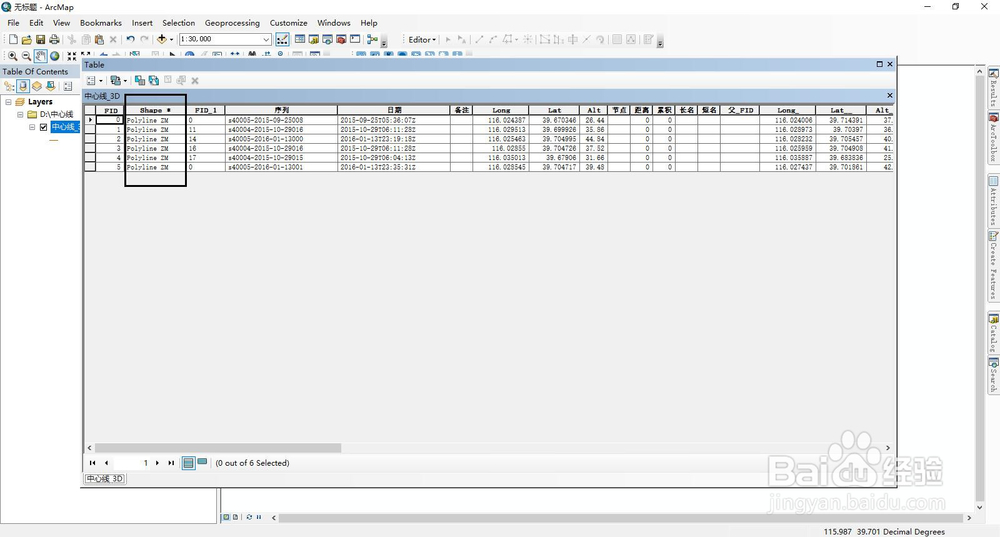Open the Table Options dropdown
The width and height of the screenshot is (1000, 537).
[x=94, y=80]
